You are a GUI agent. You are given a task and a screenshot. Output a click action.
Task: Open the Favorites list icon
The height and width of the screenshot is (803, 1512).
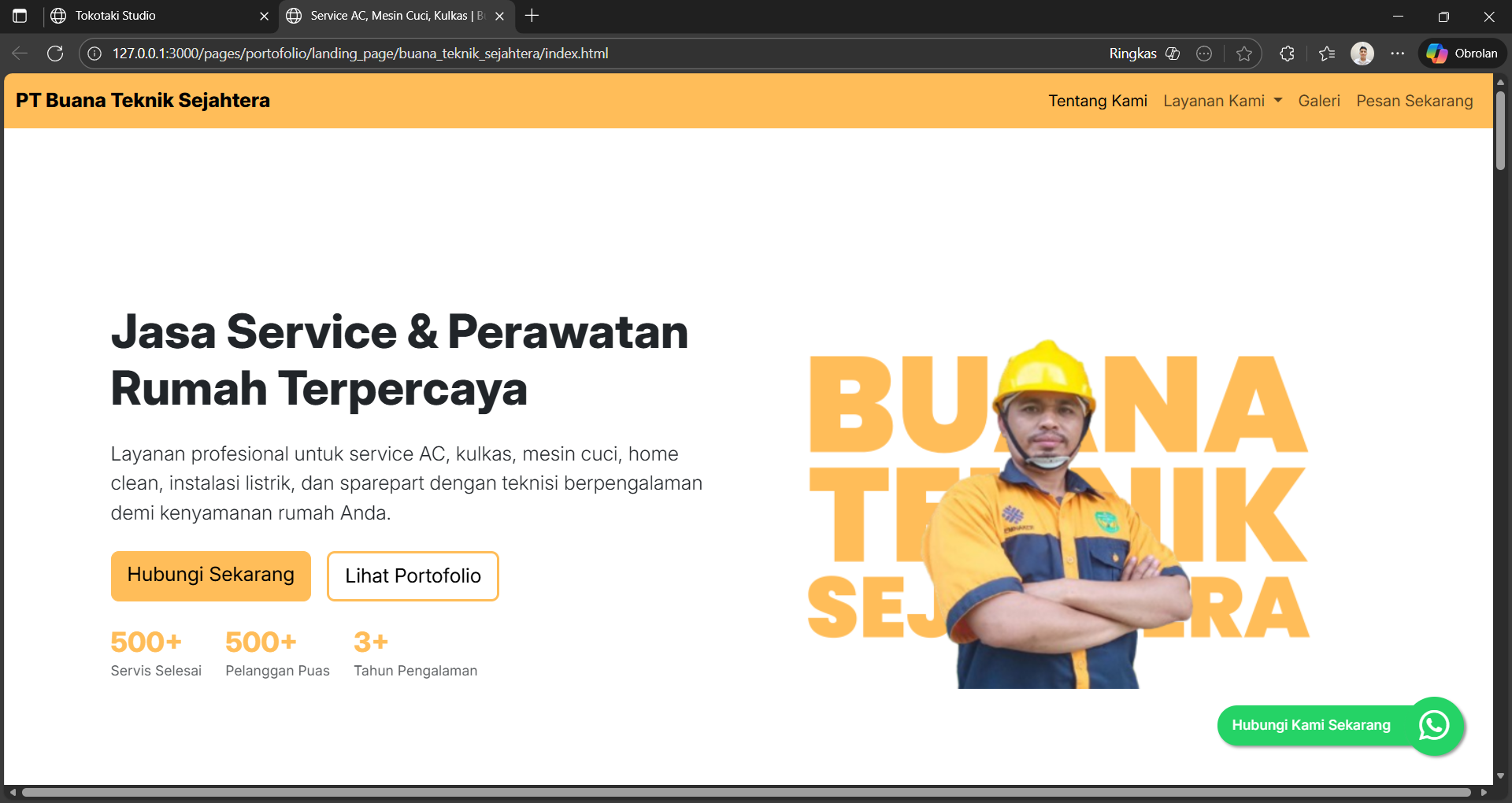click(1327, 54)
